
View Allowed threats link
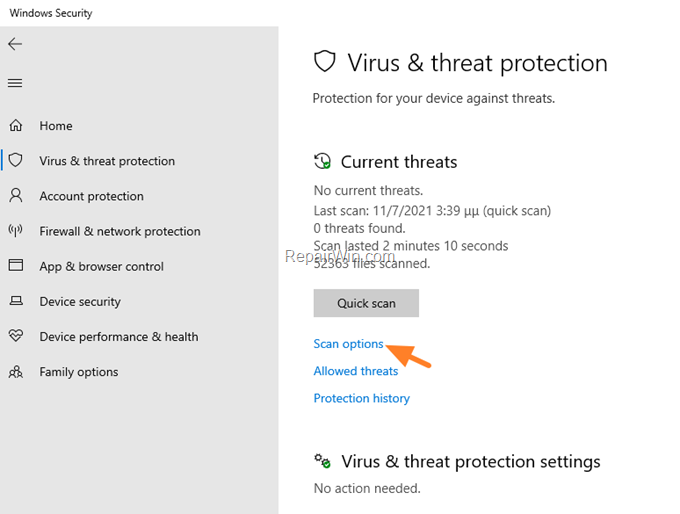point(356,371)
